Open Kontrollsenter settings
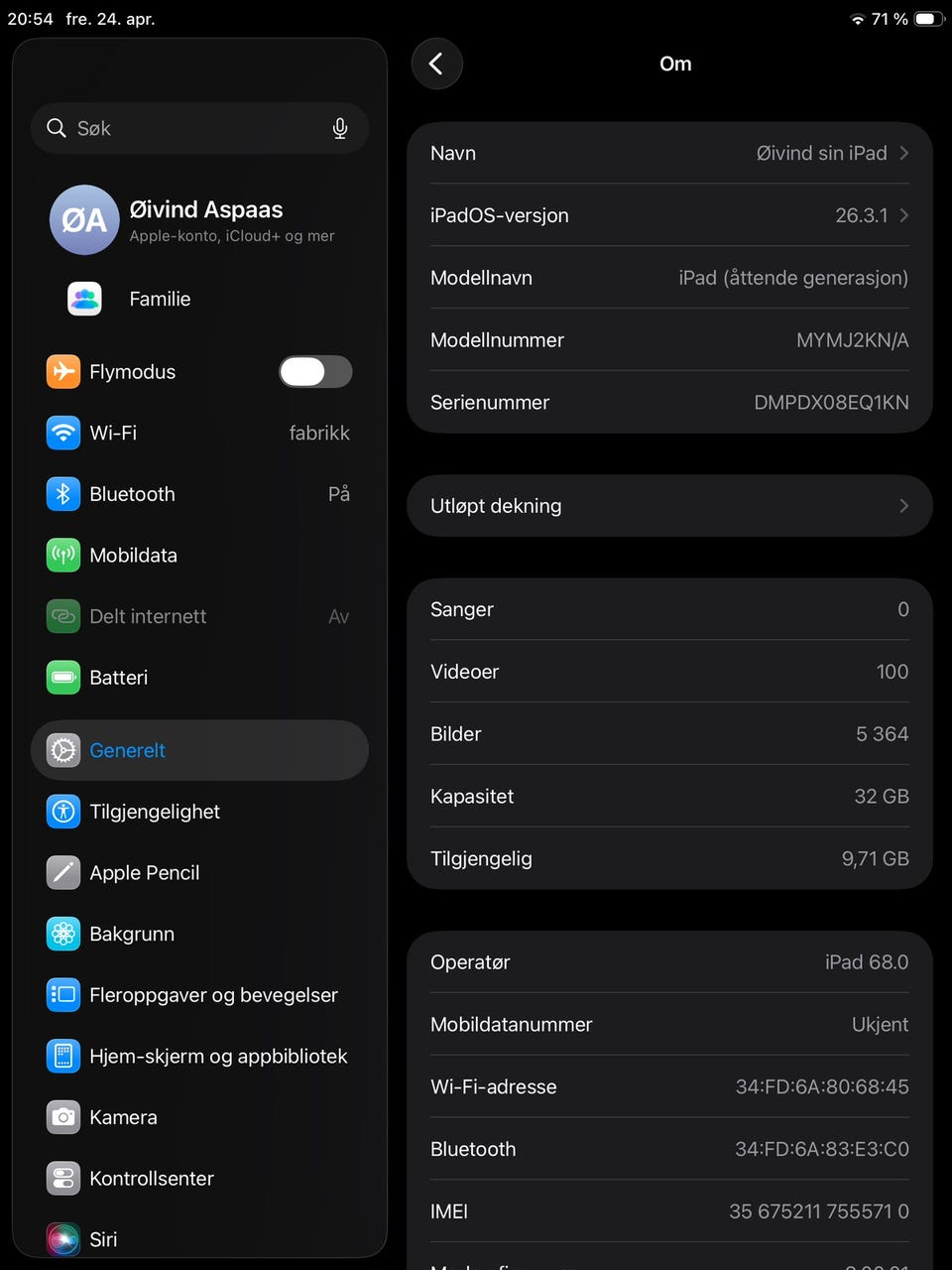Image resolution: width=952 pixels, height=1270 pixels. [x=199, y=1178]
